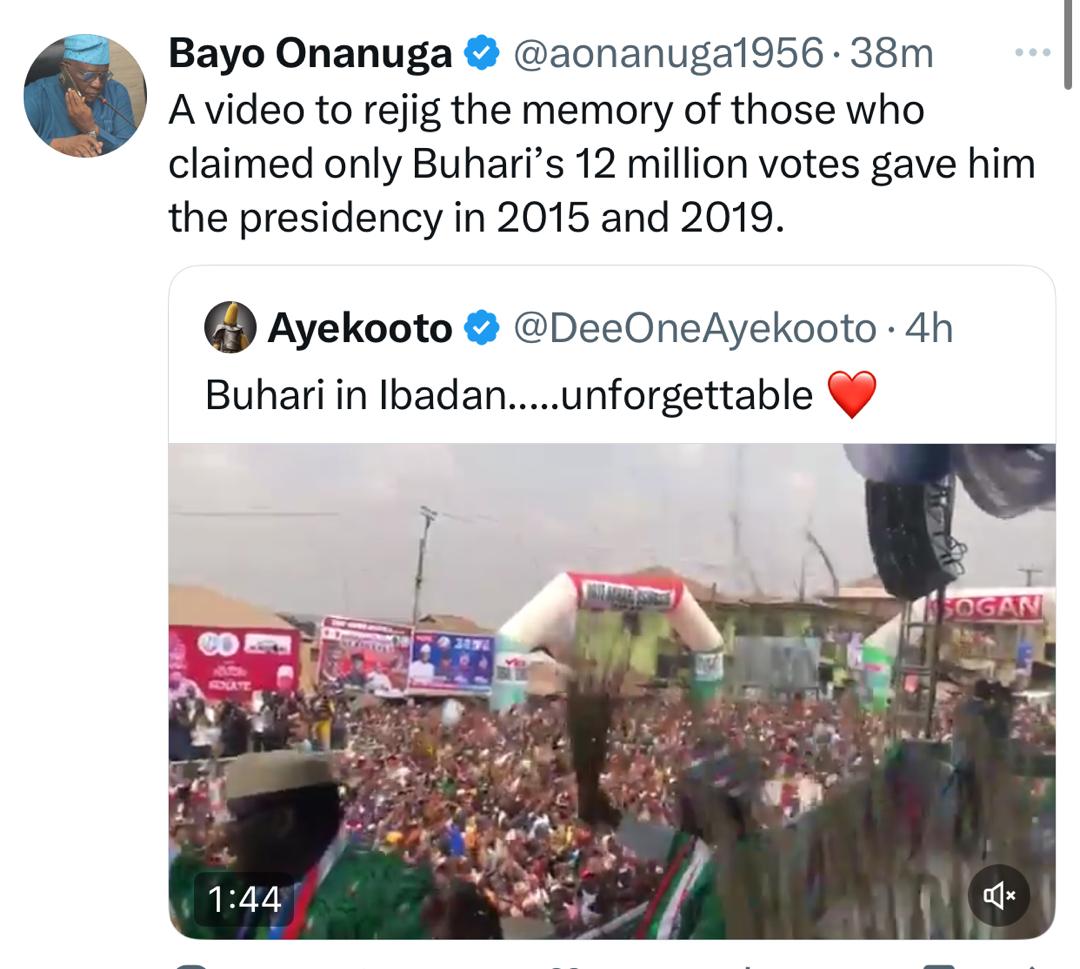
Task: Click the 38m post timestamp
Action: click(x=892, y=54)
